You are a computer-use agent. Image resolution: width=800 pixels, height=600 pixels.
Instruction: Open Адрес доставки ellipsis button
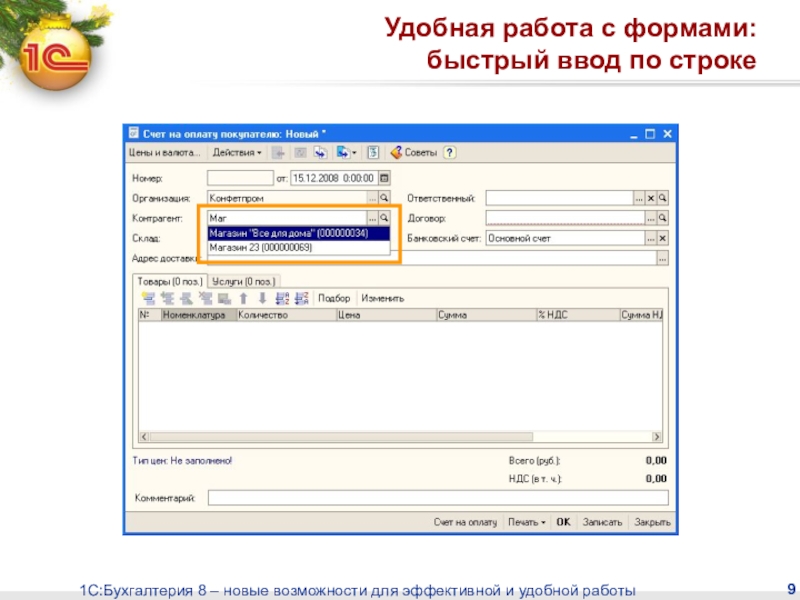662,259
